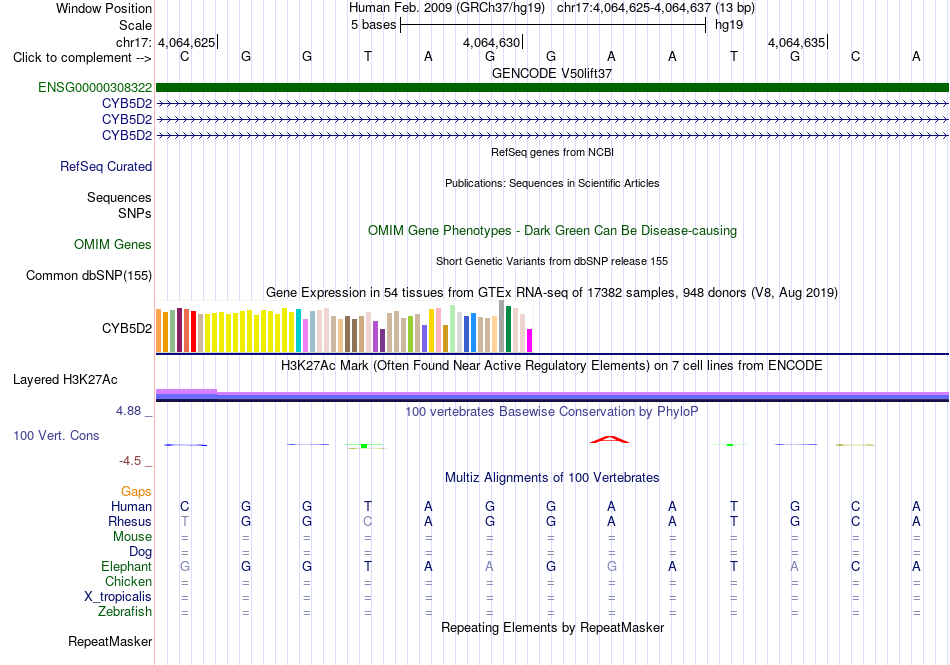The image size is (950, 665).
Task: Open the OMIM Genes track label
Action: 113,245
